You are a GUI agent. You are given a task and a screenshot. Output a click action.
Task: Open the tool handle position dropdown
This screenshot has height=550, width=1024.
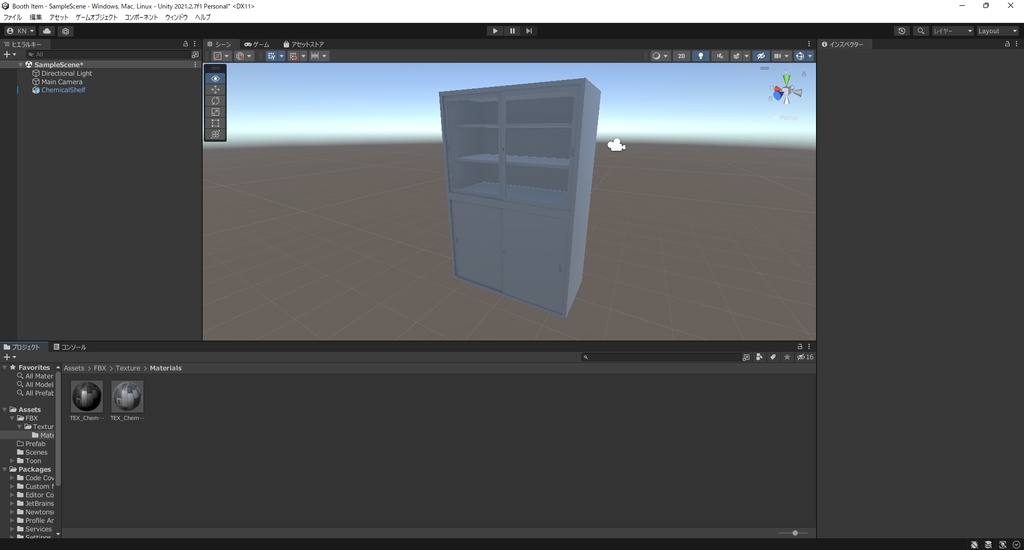(221, 56)
